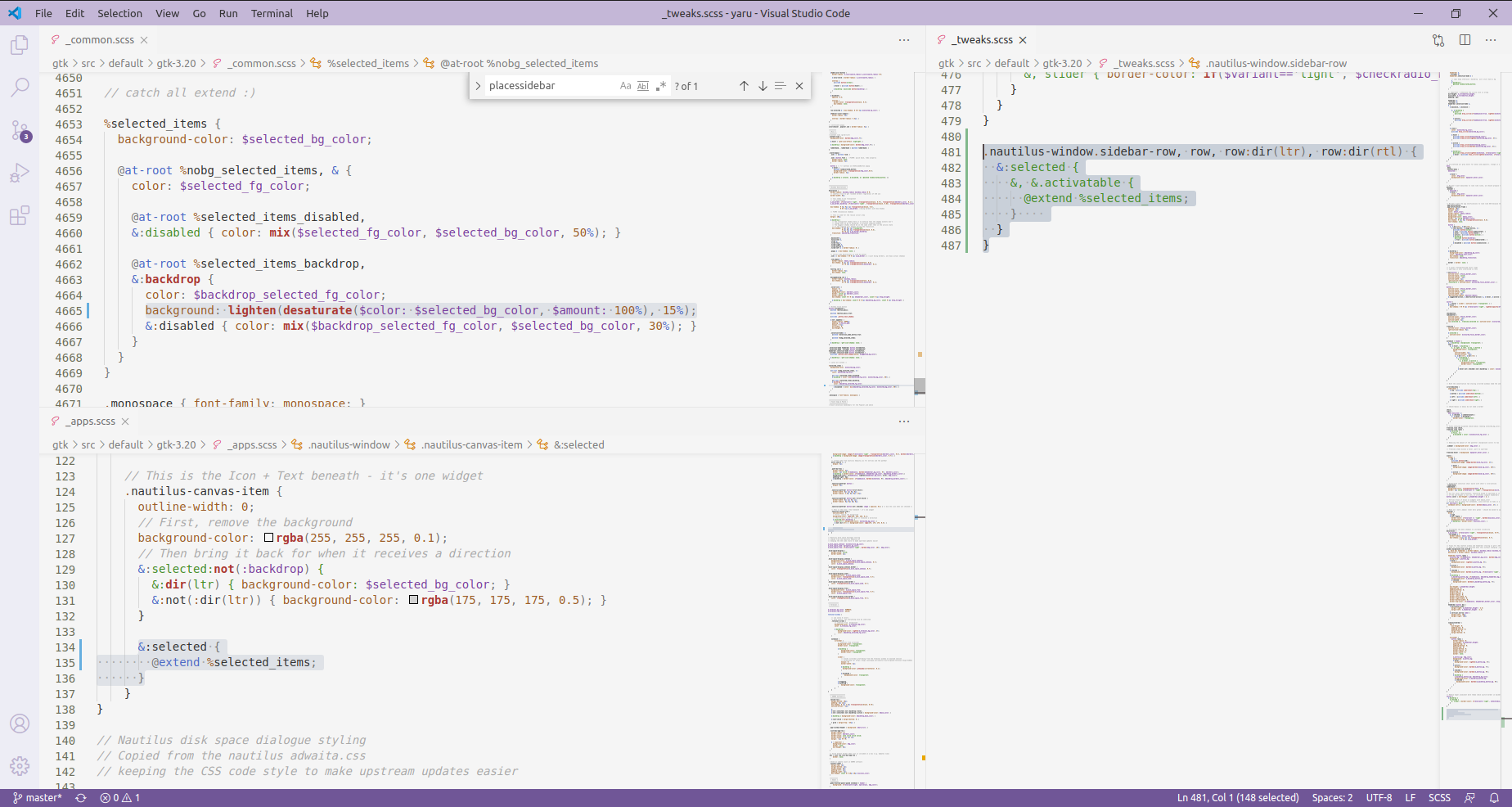Open More Actions for _tweaks.scss editor group
The height and width of the screenshot is (807, 1512).
point(1491,40)
